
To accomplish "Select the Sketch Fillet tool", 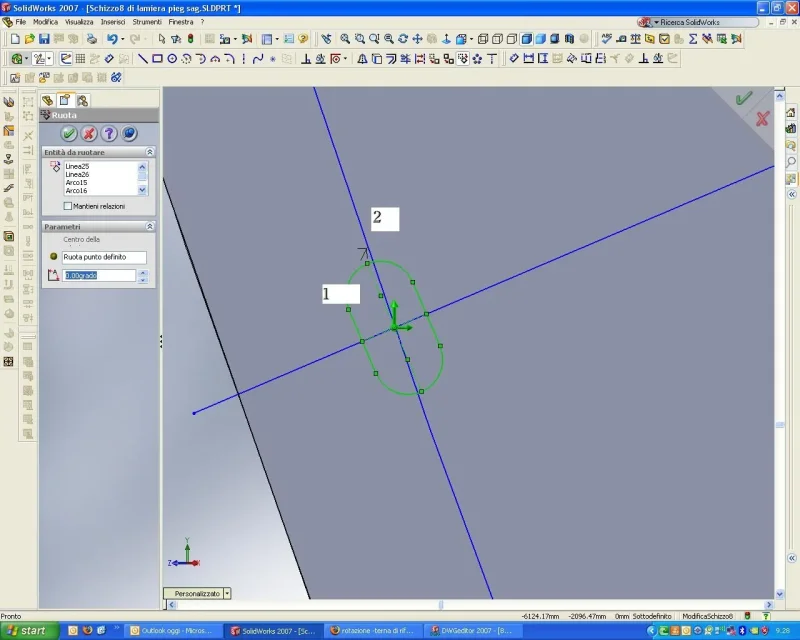I will 230,59.
